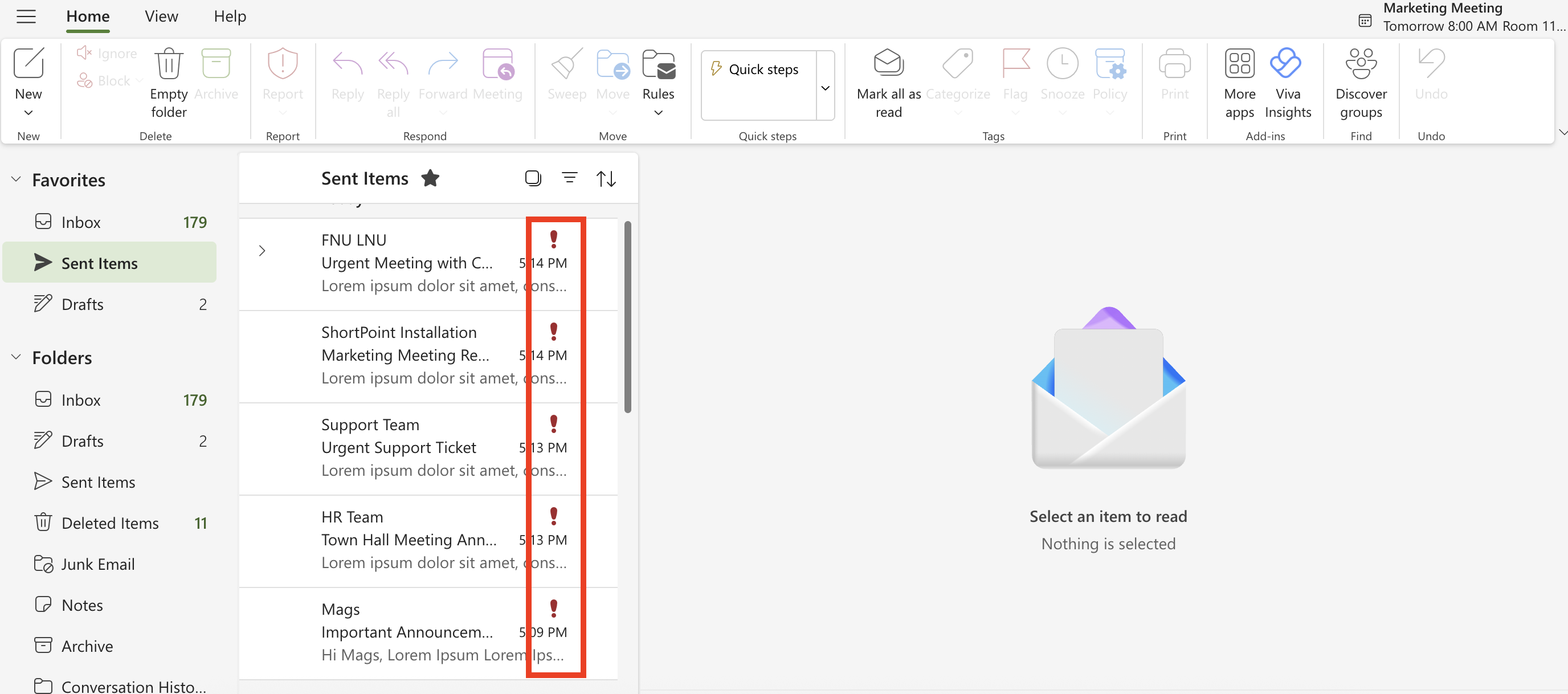This screenshot has height=694, width=1568.
Task: Switch to the View tab
Action: click(161, 17)
